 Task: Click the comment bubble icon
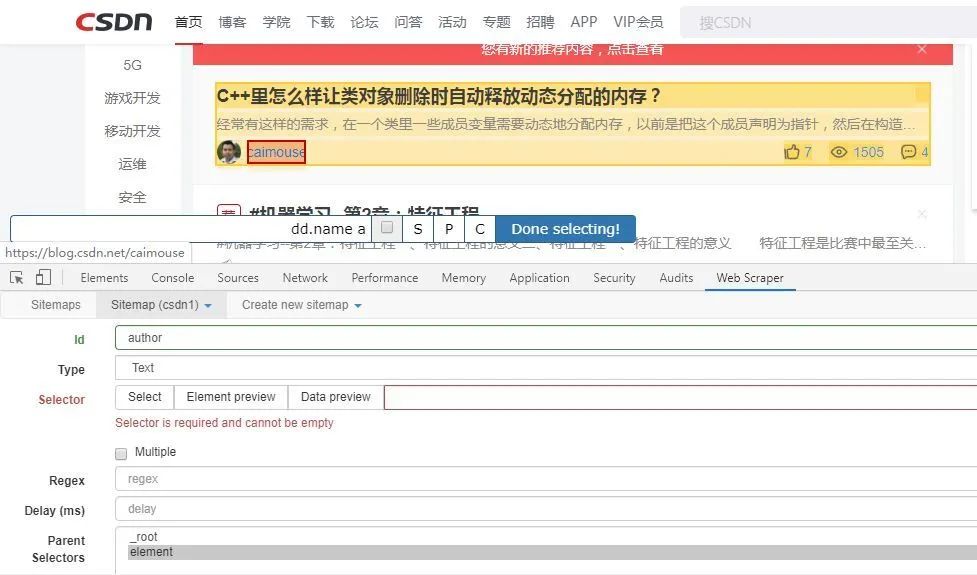pyautogui.click(x=908, y=152)
